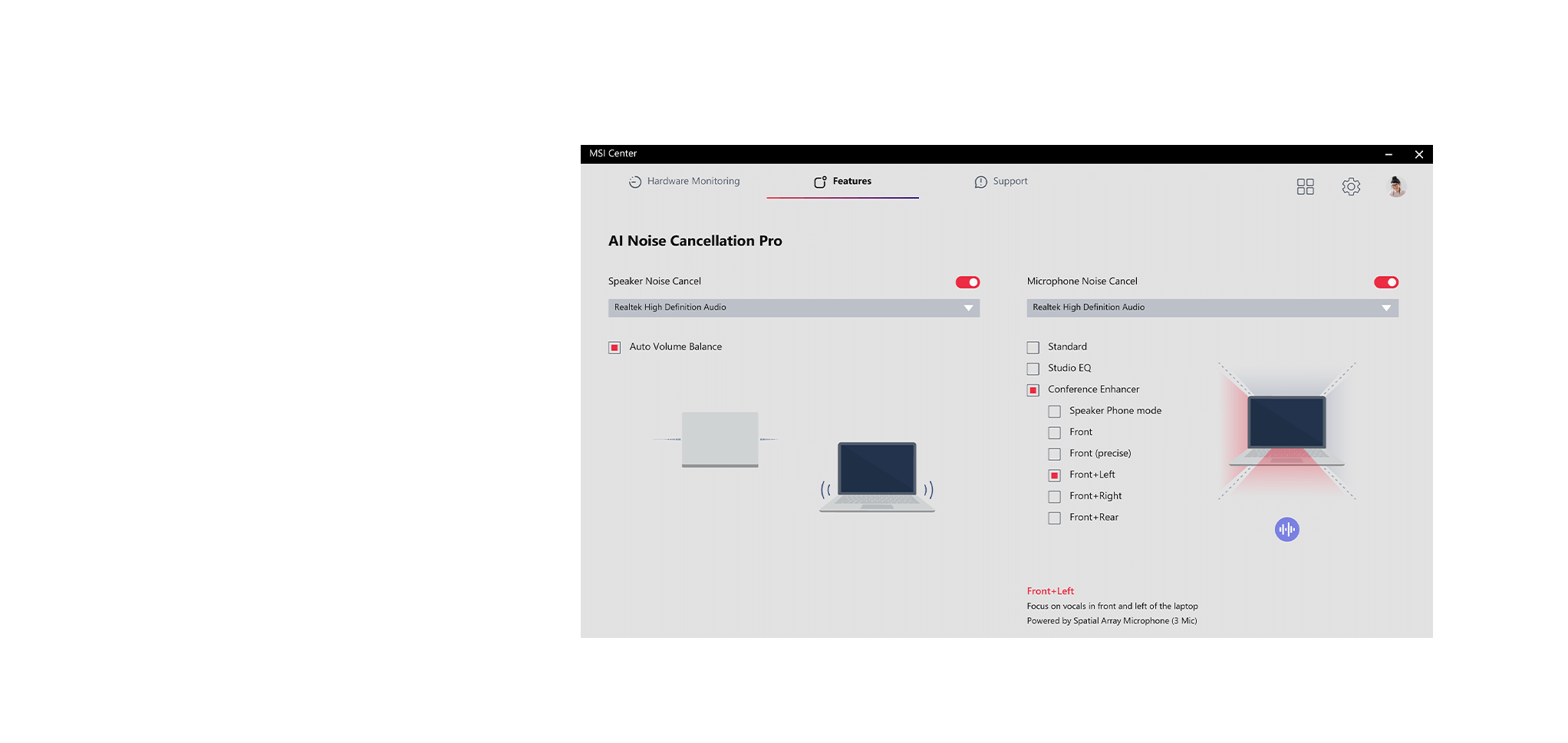Disable Speaker Noise Cancel toggle
1568x743 pixels.
967,282
